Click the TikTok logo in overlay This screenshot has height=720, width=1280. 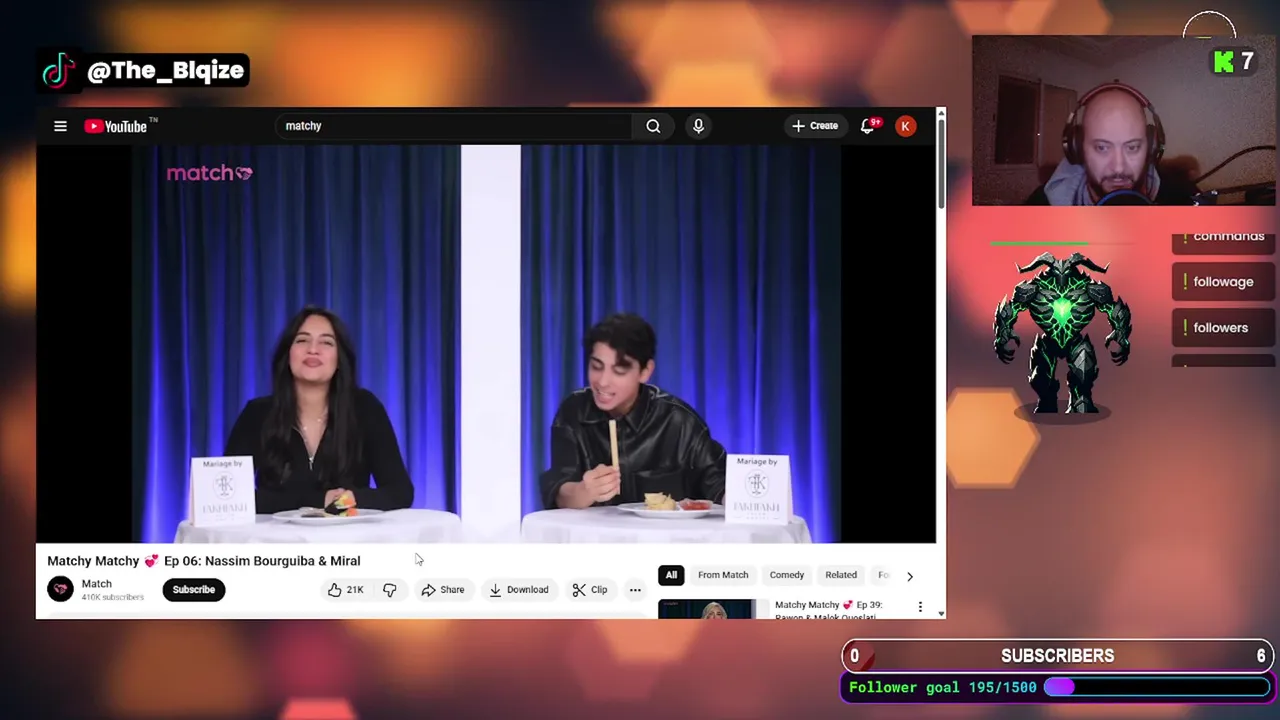[x=59, y=71]
